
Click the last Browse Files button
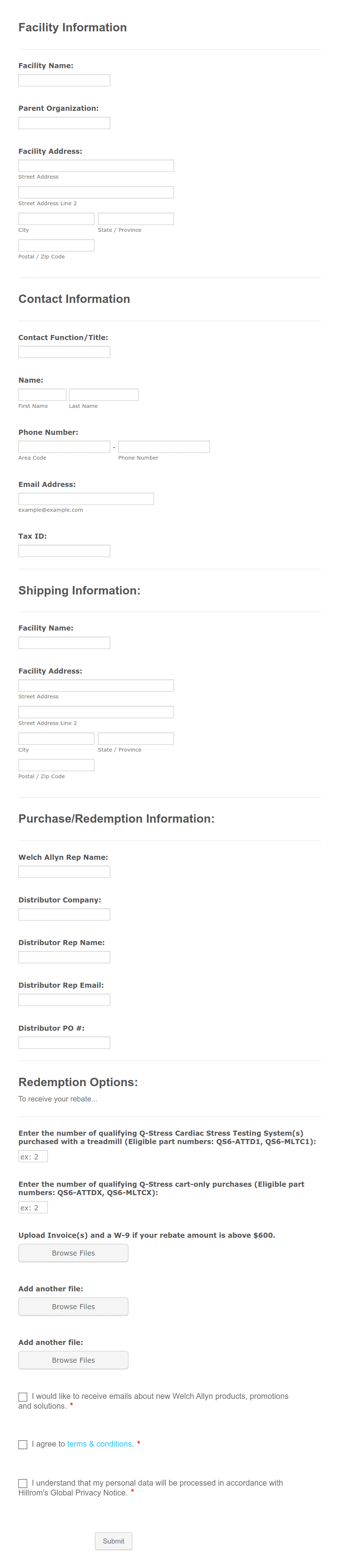(73, 1360)
